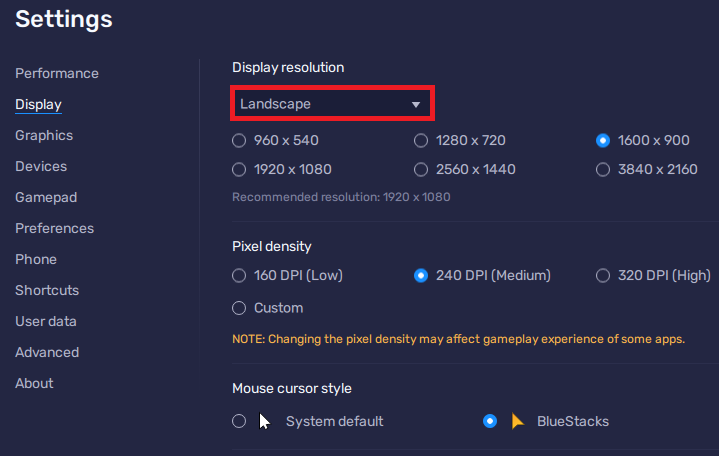Select 960 x 540 resolution
Image resolution: width=719 pixels, height=456 pixels.
coord(239,140)
